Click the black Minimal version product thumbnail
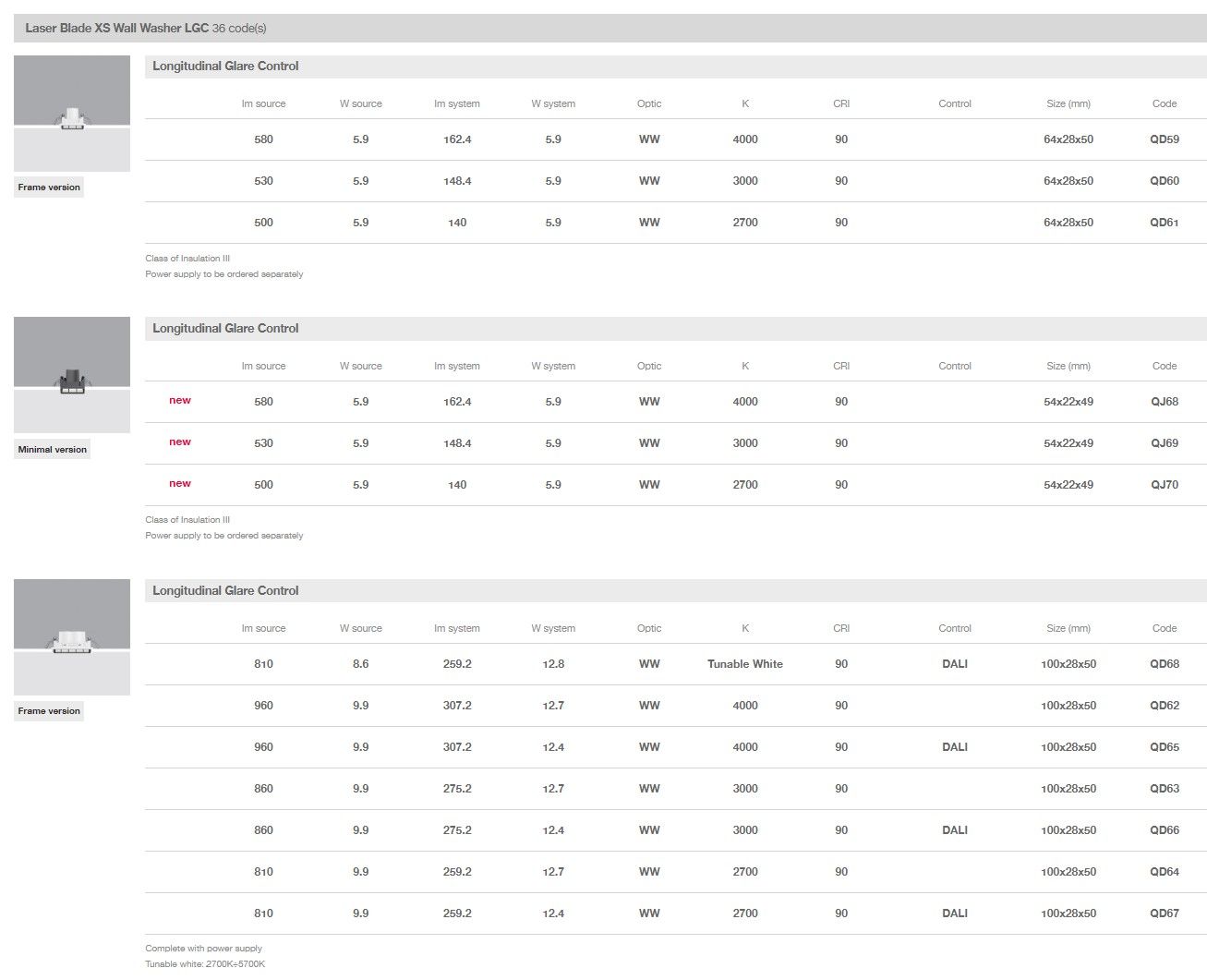The image size is (1207, 980). [x=72, y=375]
